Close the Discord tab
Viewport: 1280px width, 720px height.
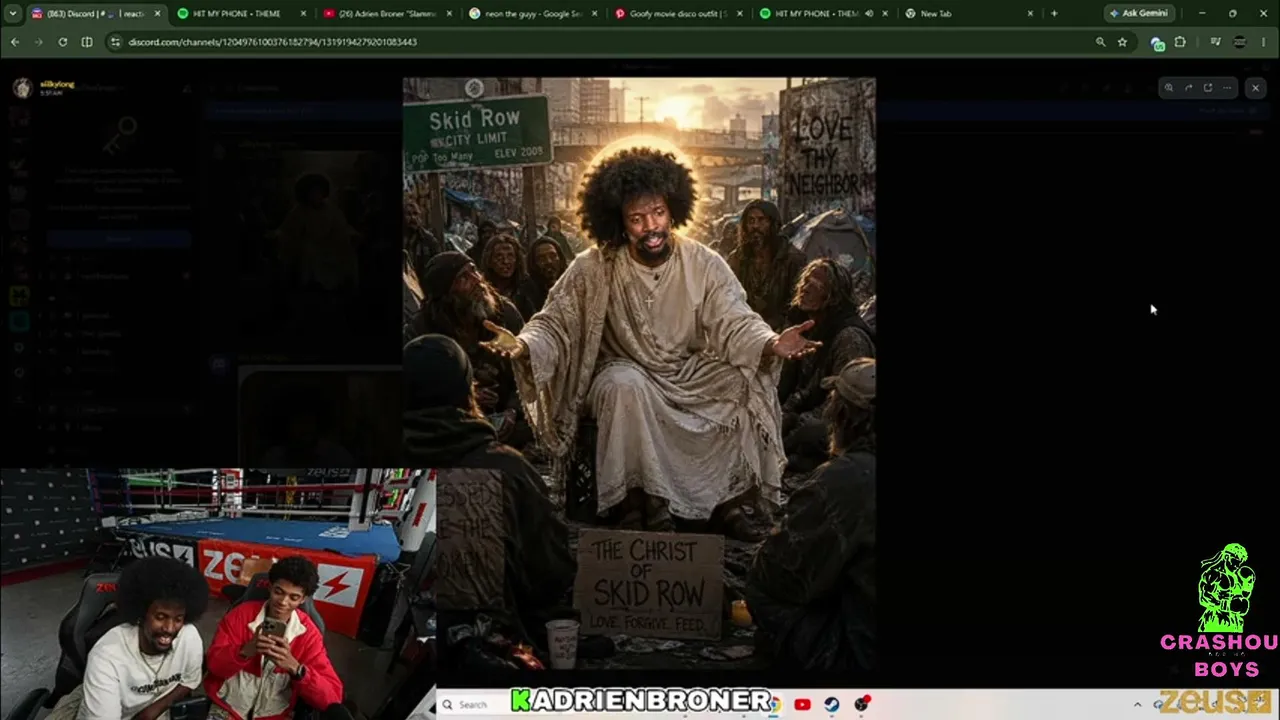157,14
